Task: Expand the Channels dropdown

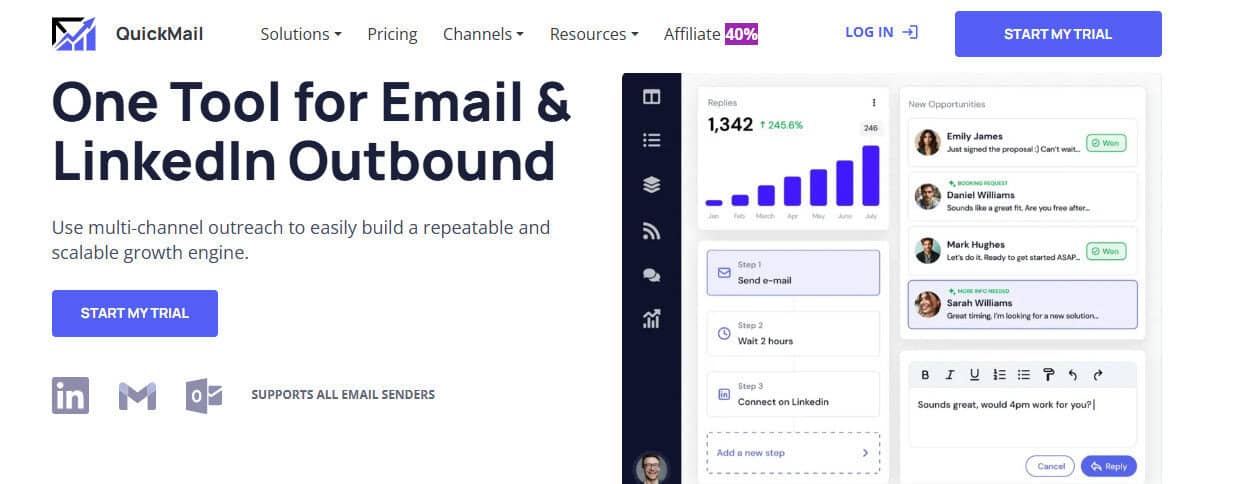Action: click(483, 34)
